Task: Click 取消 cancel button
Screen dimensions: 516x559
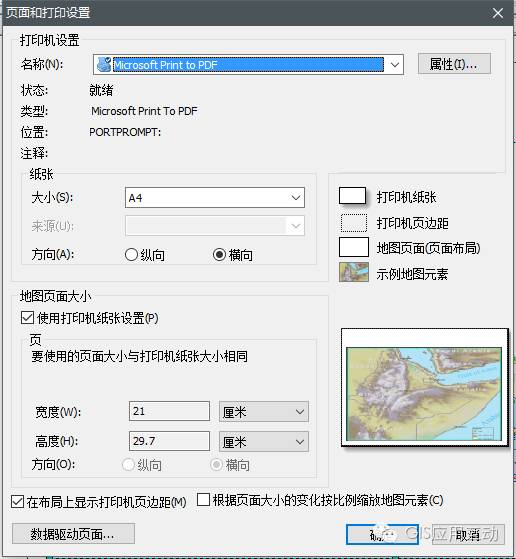Action: pos(468,534)
